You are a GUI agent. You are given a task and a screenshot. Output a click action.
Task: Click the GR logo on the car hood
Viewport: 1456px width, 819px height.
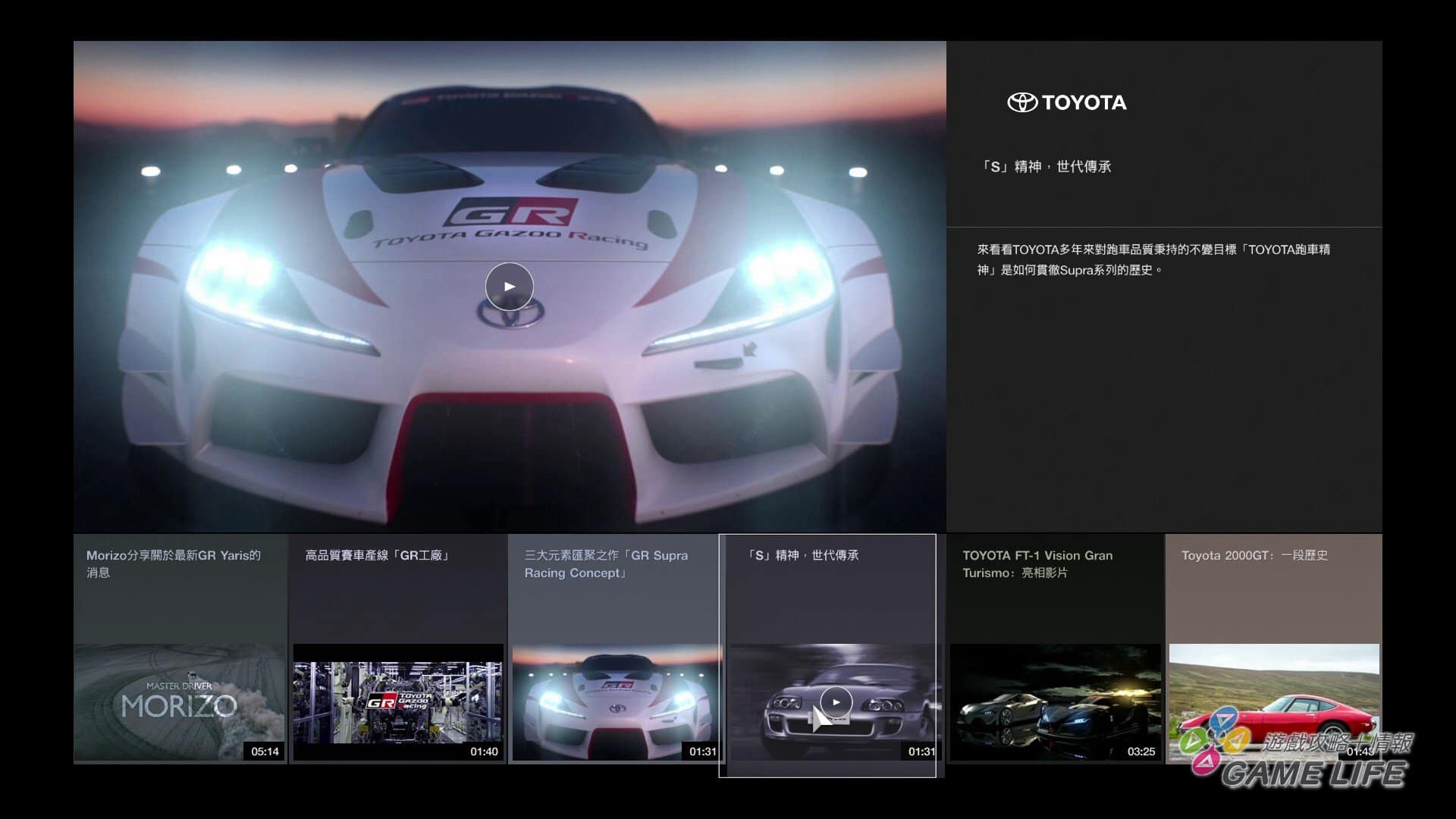coord(511,212)
